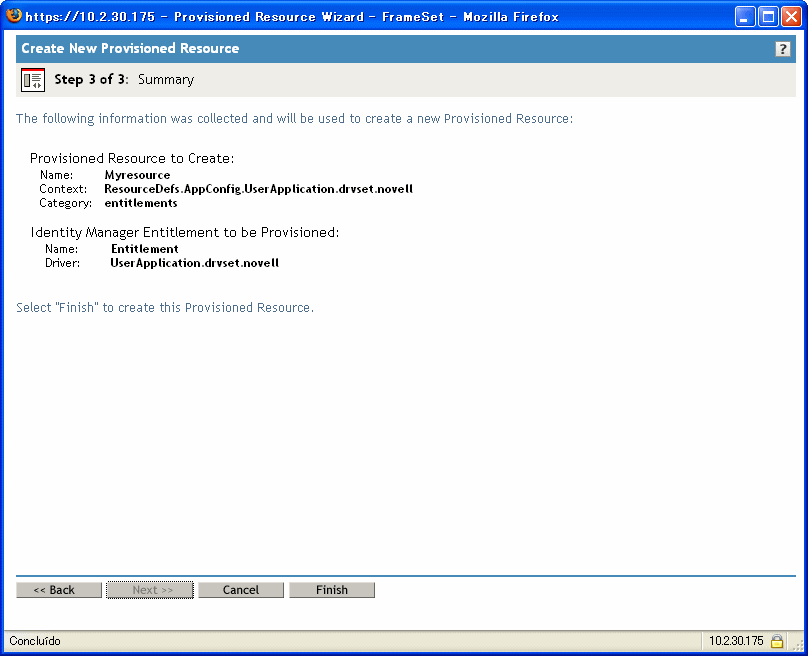Select the entitlement name "Entitlement"
Viewport: 808px width, 656px height.
tap(145, 249)
